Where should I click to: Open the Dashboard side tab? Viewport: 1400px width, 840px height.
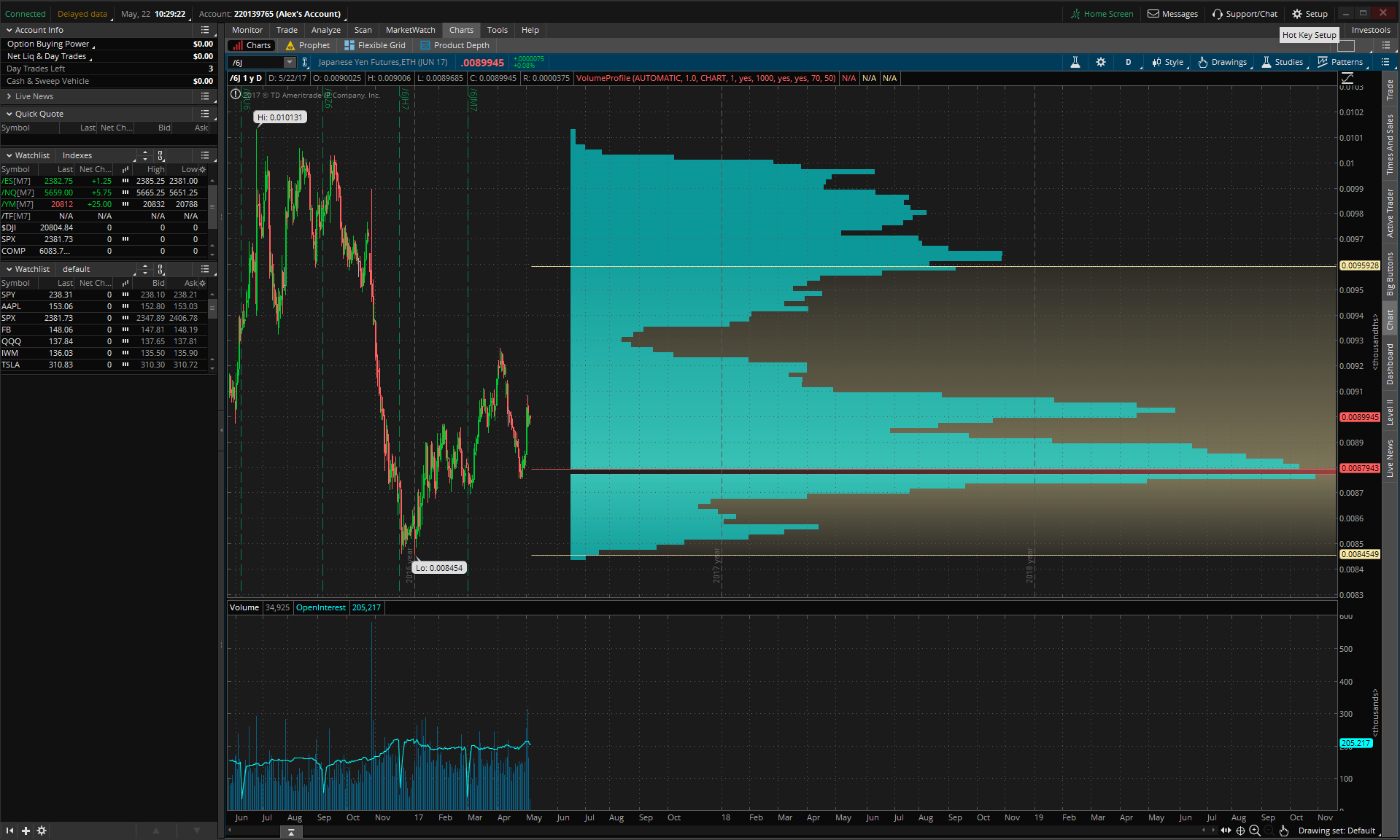click(x=1390, y=364)
